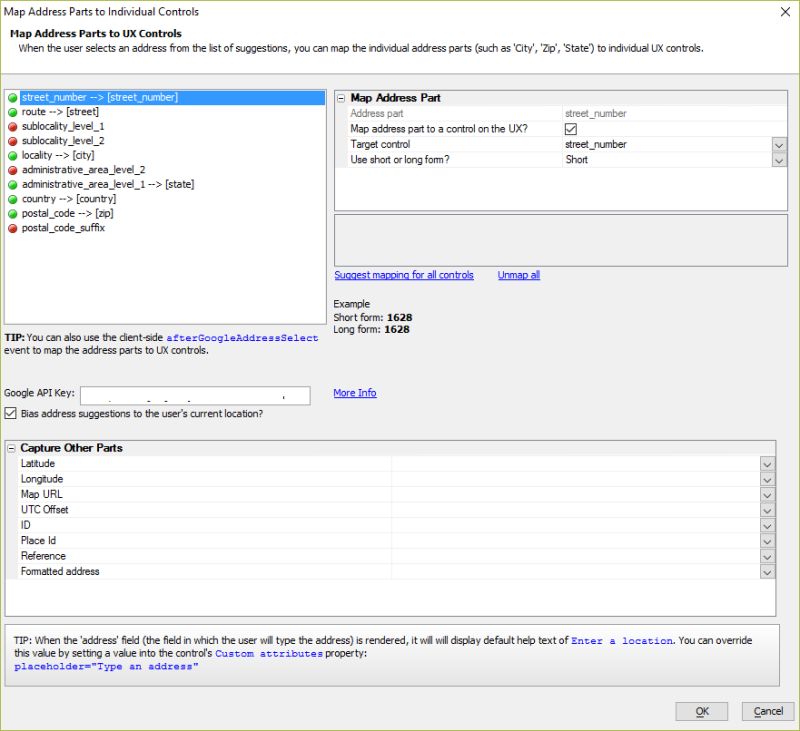Click the red icon beside sublocality_level_1

13,126
